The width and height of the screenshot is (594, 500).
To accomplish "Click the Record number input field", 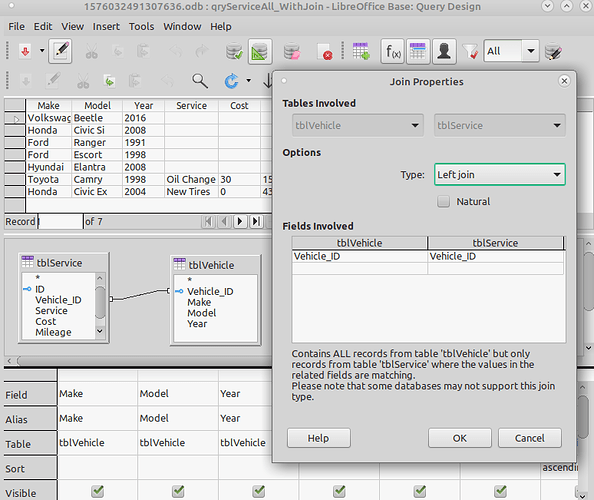I will pos(61,222).
